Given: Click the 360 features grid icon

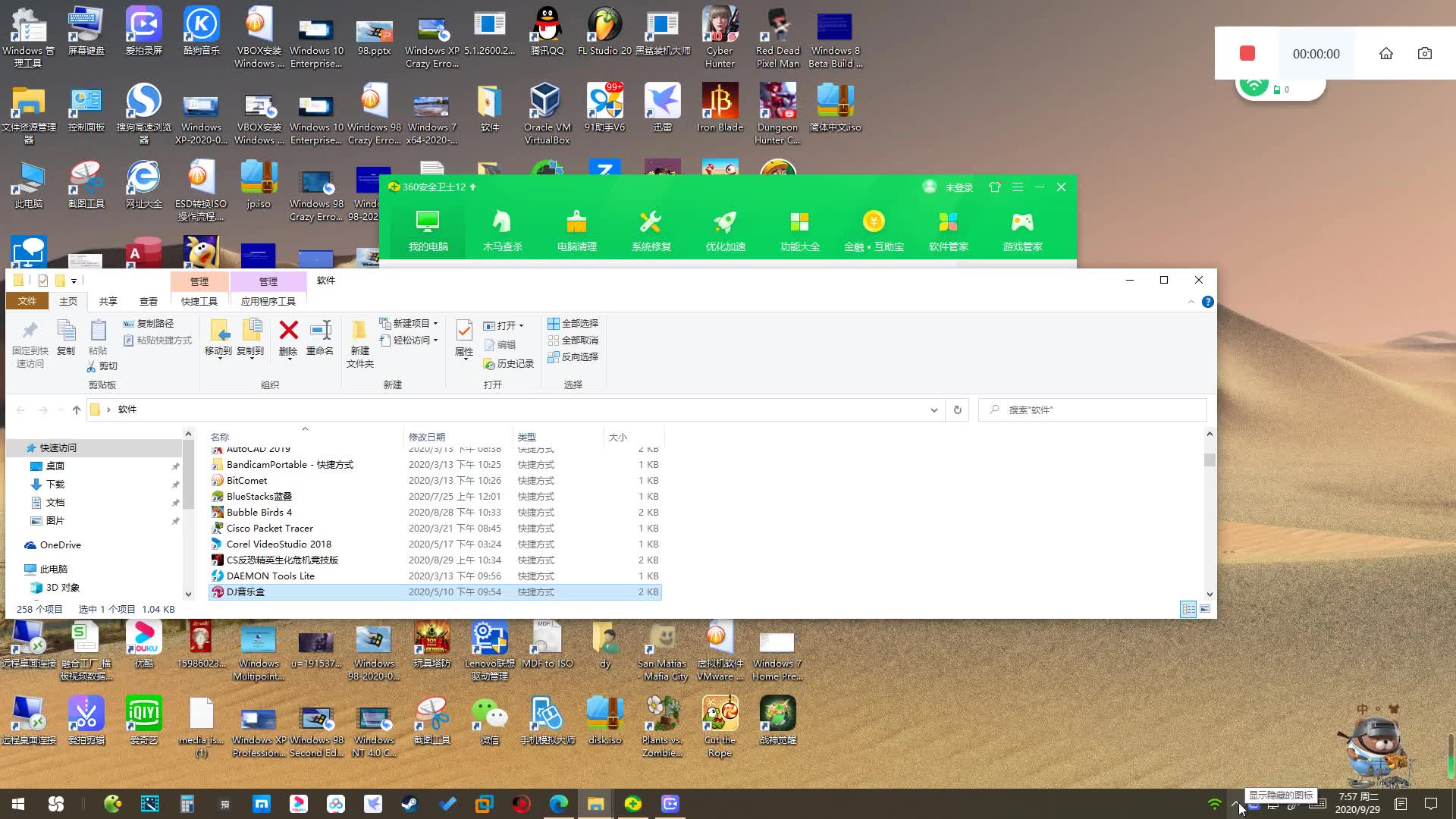Looking at the screenshot, I should (799, 221).
